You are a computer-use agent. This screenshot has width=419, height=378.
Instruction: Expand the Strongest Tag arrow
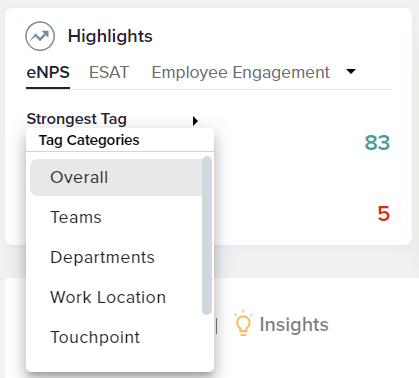pos(195,121)
